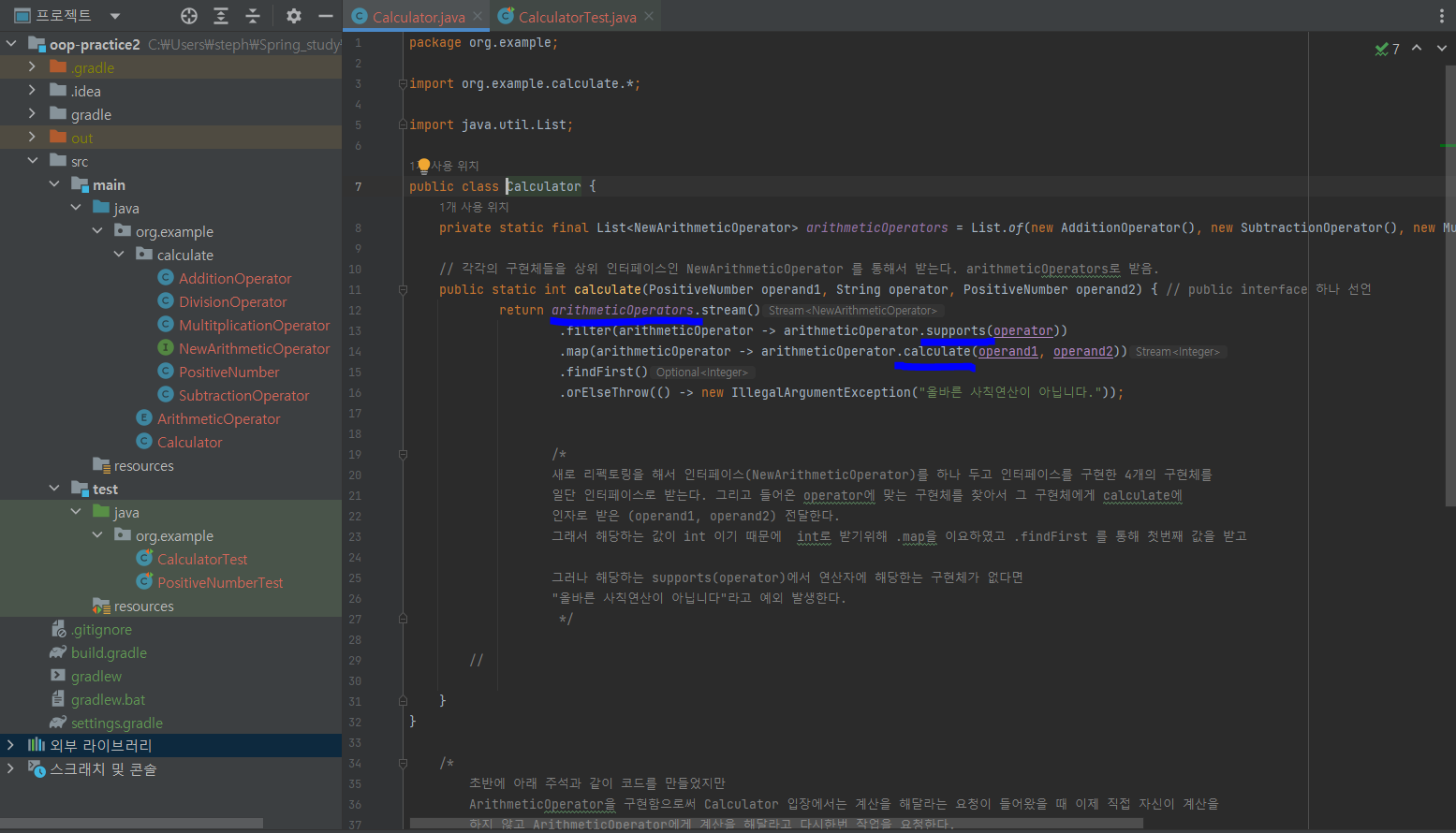Expand scratches and consoles node
The image size is (1456, 833).
pyautogui.click(x=11, y=768)
